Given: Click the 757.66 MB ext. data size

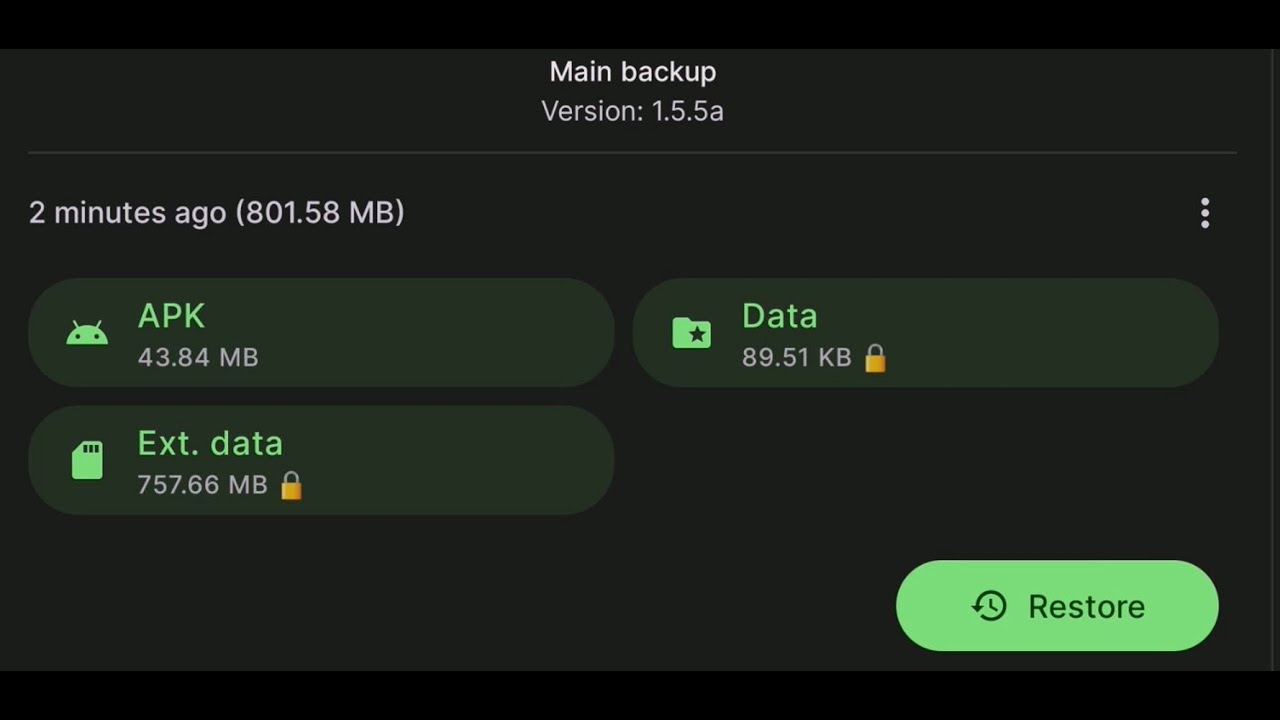Looking at the screenshot, I should point(202,485).
